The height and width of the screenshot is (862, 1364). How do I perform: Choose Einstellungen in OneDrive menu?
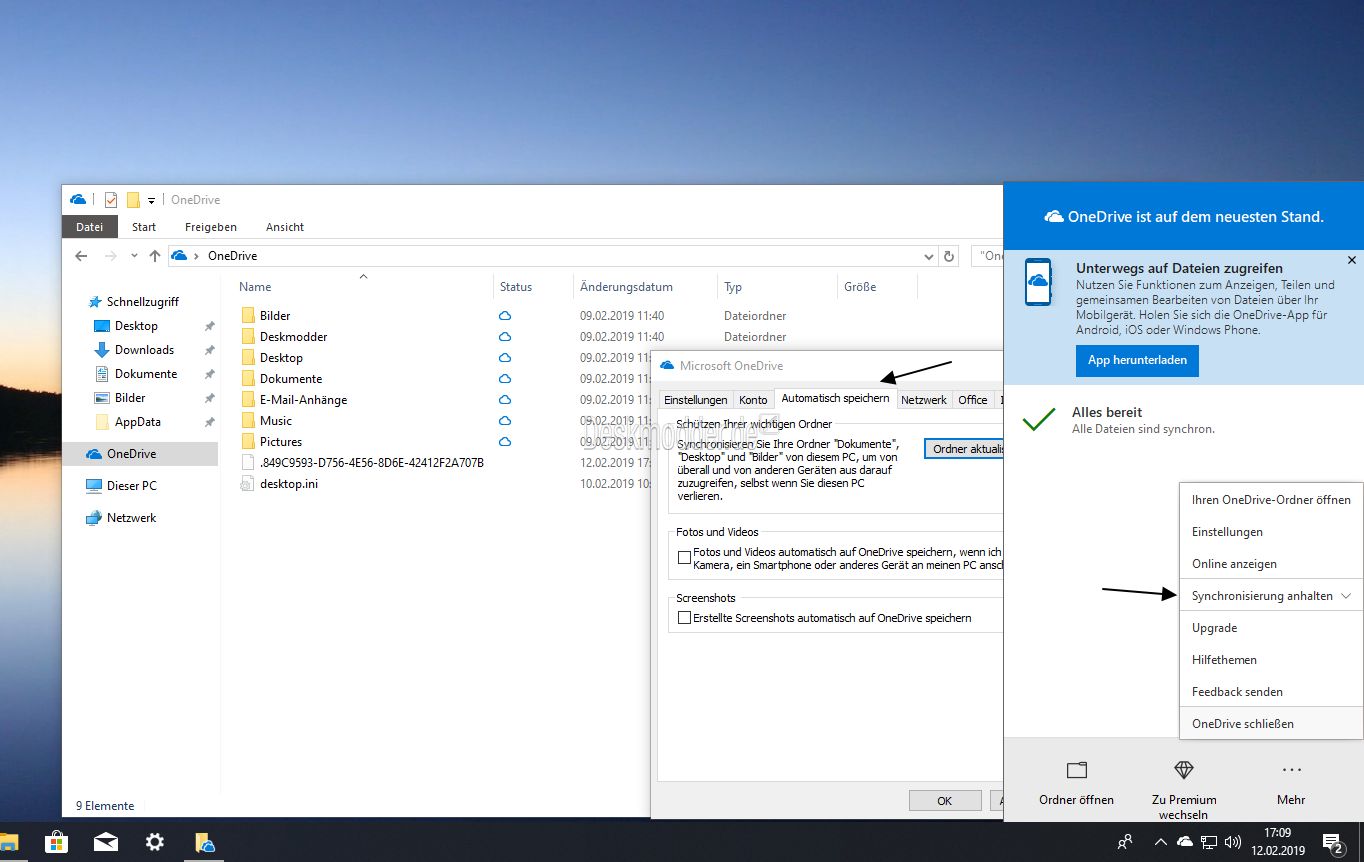click(1271, 532)
